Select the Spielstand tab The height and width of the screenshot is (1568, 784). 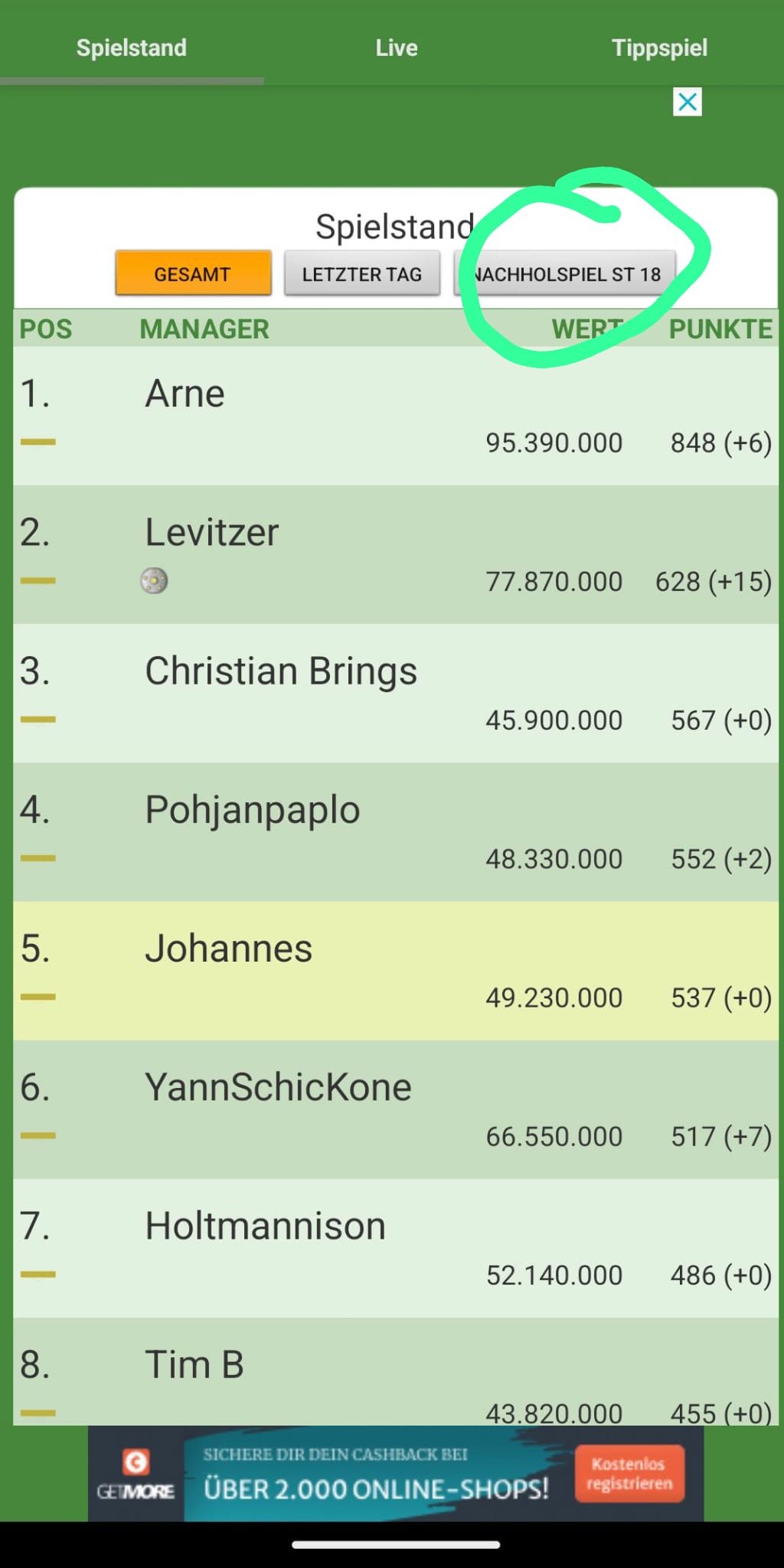(132, 47)
